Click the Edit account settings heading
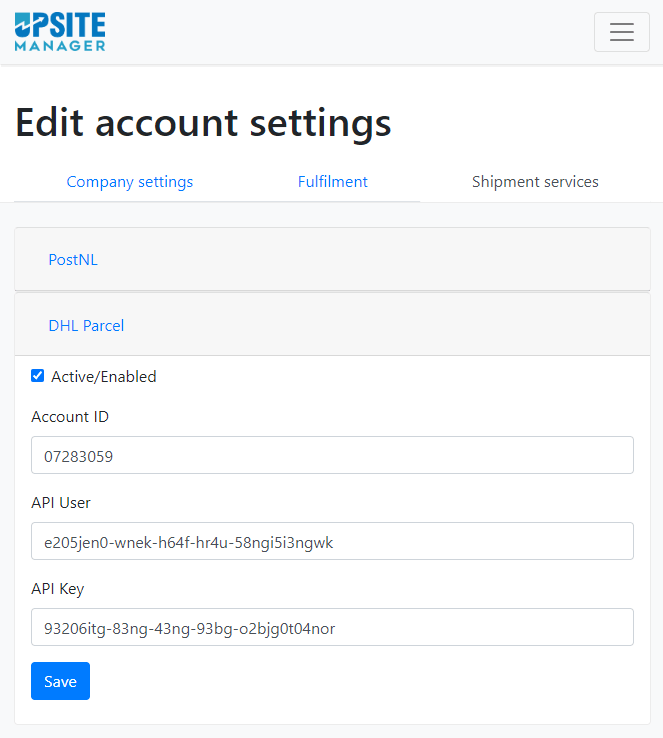Screen dimensions: 663x738 tap(203, 123)
